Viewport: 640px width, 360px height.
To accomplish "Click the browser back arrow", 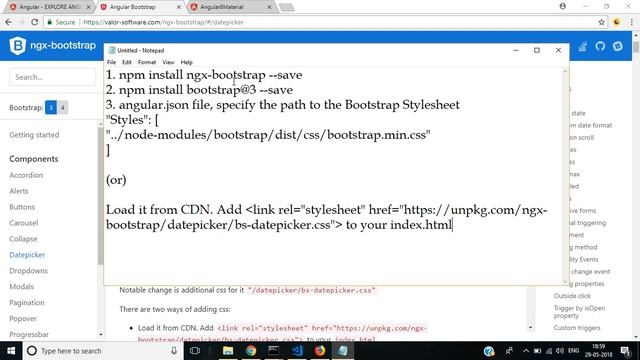I will click(x=9, y=22).
